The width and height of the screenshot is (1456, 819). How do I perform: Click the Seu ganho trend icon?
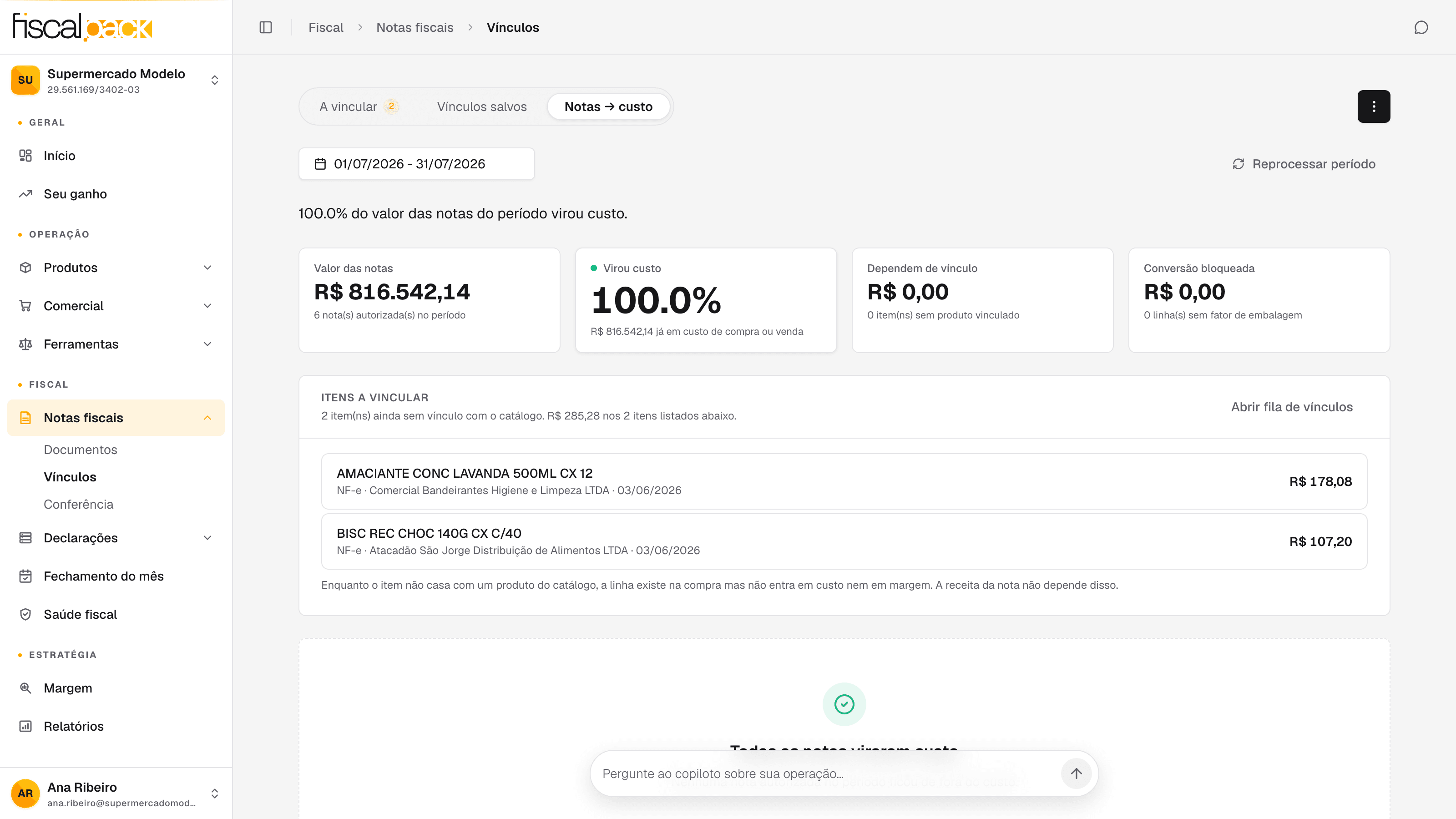(25, 194)
